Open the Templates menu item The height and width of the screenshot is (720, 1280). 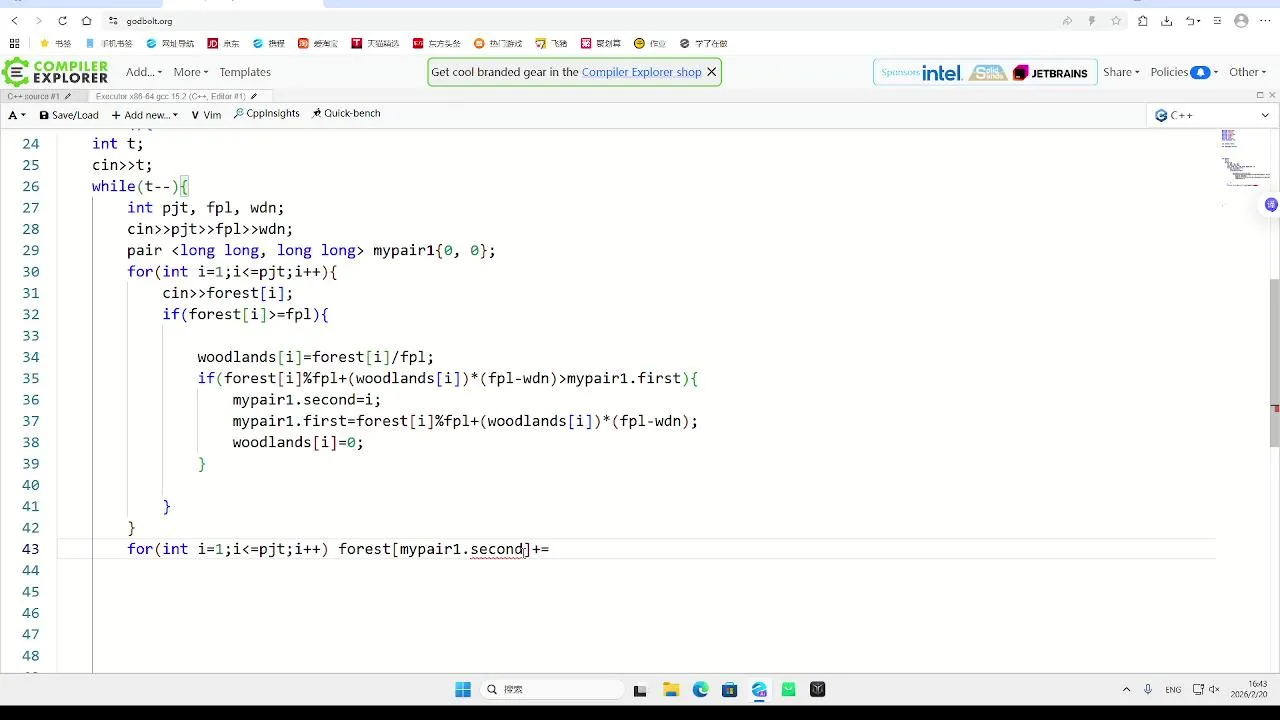coord(245,72)
